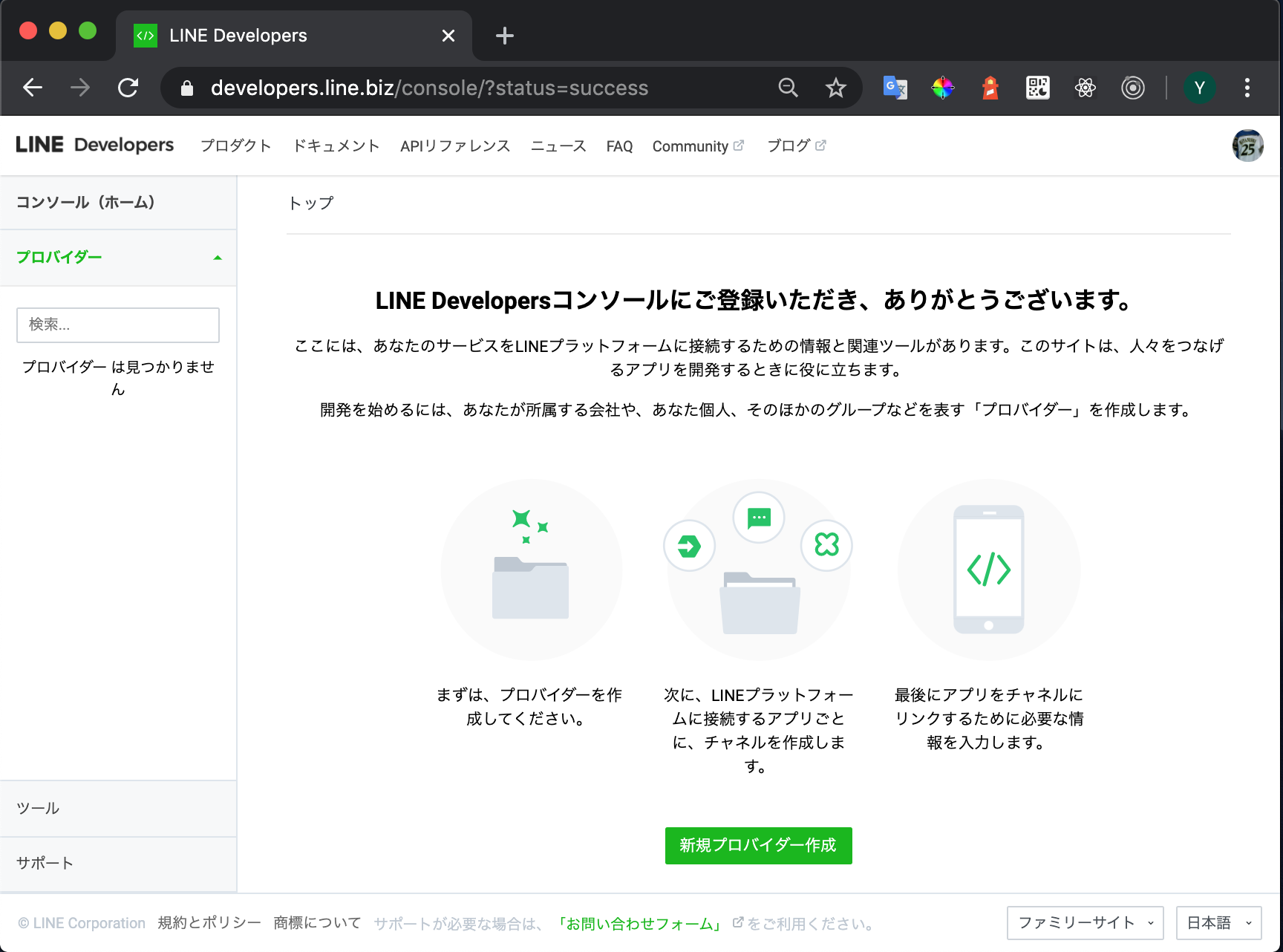Screen dimensions: 1283x952
Task: Open the プロダクト menu
Action: tap(236, 146)
